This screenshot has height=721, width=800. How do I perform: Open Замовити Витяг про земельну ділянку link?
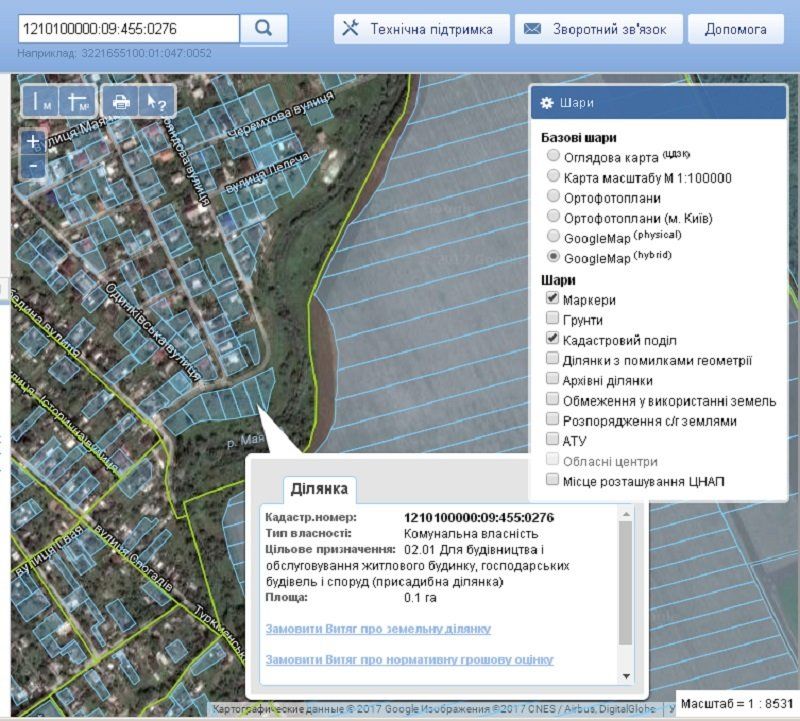(378, 629)
